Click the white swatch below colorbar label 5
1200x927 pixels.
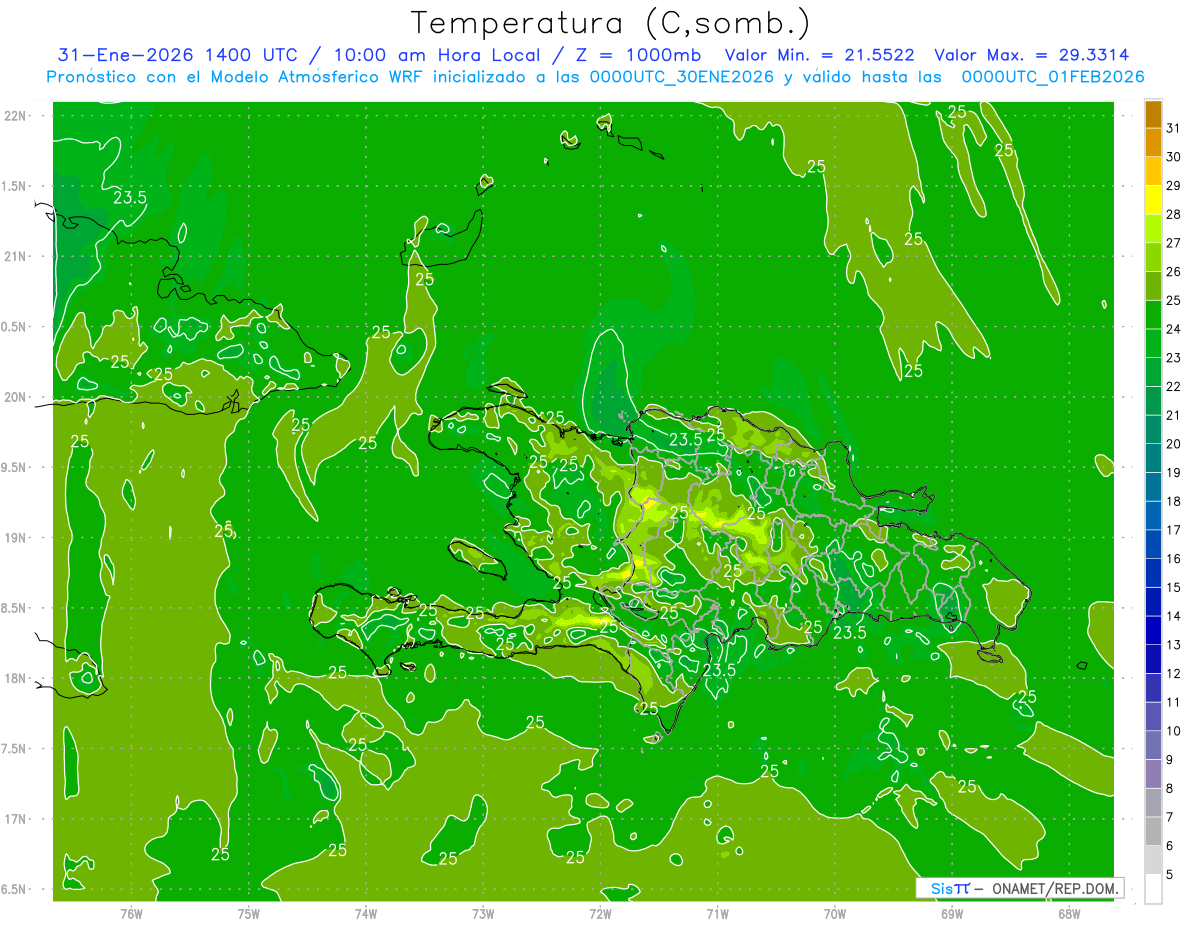(1153, 889)
